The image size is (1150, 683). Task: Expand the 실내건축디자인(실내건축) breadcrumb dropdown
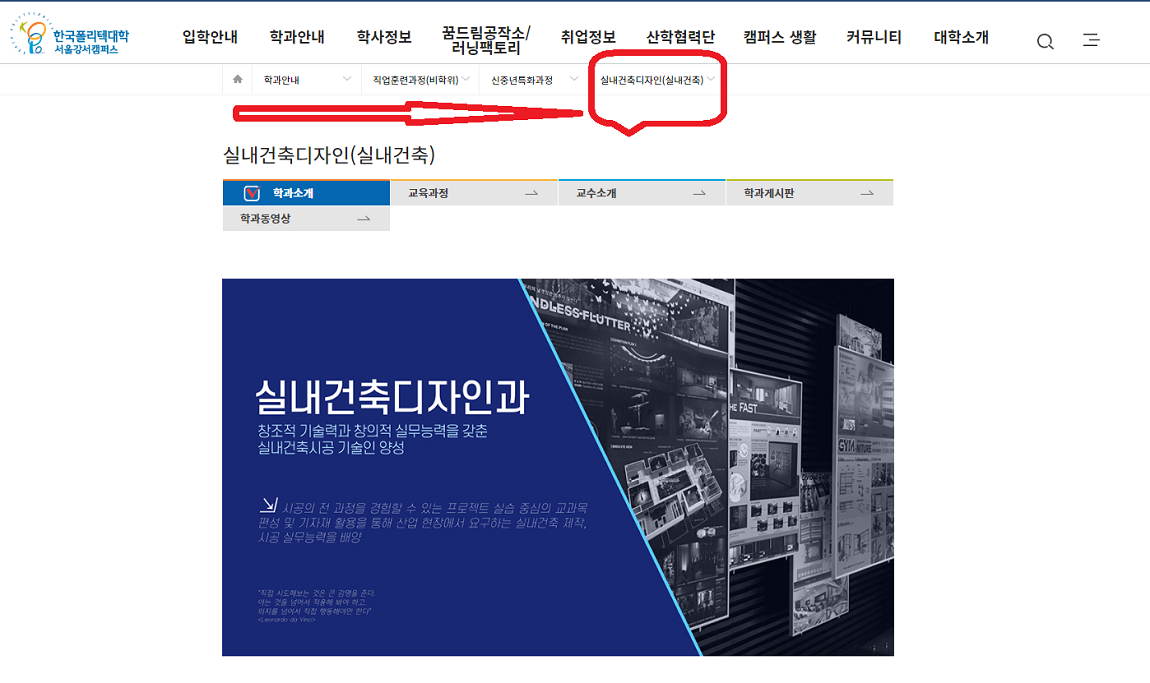pyautogui.click(x=711, y=79)
